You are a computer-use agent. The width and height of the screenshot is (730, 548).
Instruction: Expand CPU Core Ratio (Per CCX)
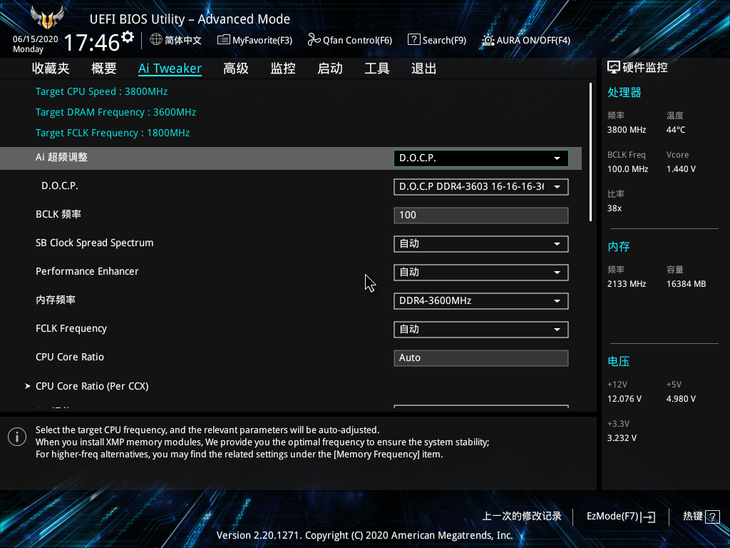(x=91, y=386)
